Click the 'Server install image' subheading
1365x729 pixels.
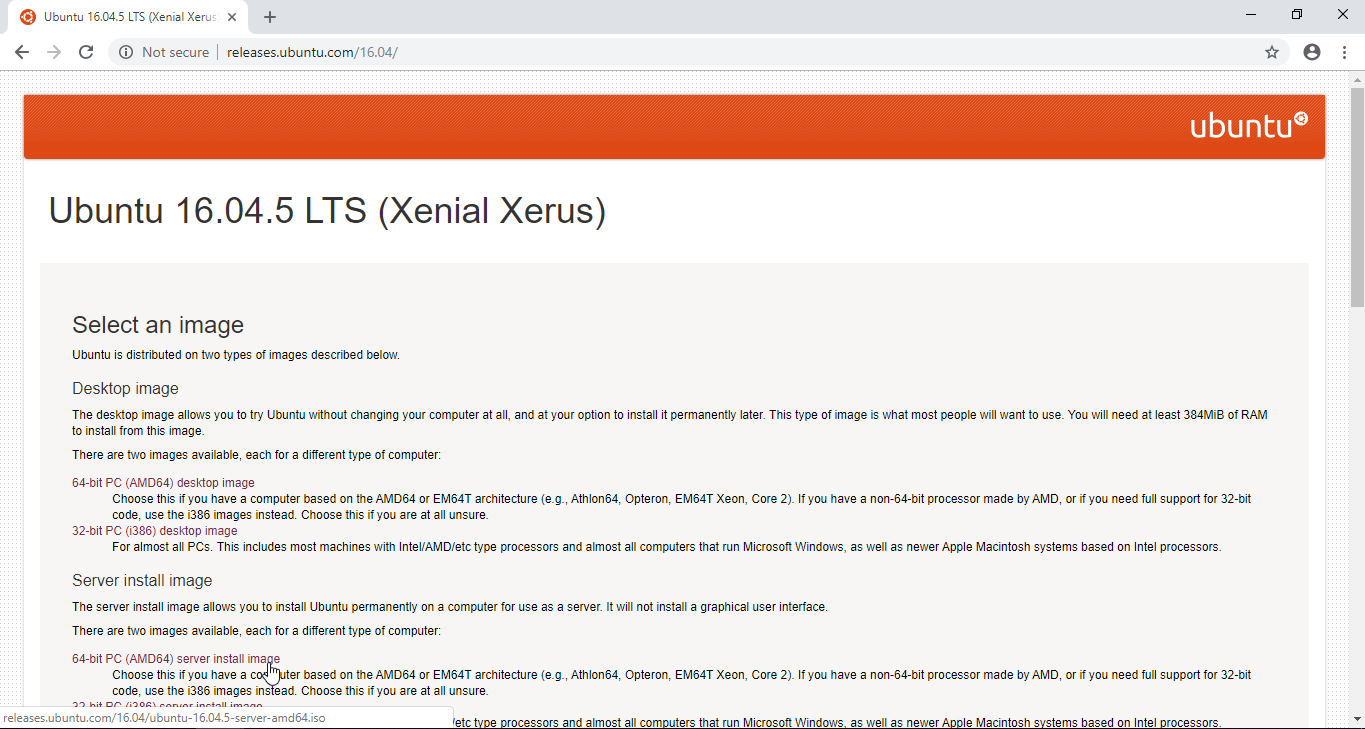(142, 580)
